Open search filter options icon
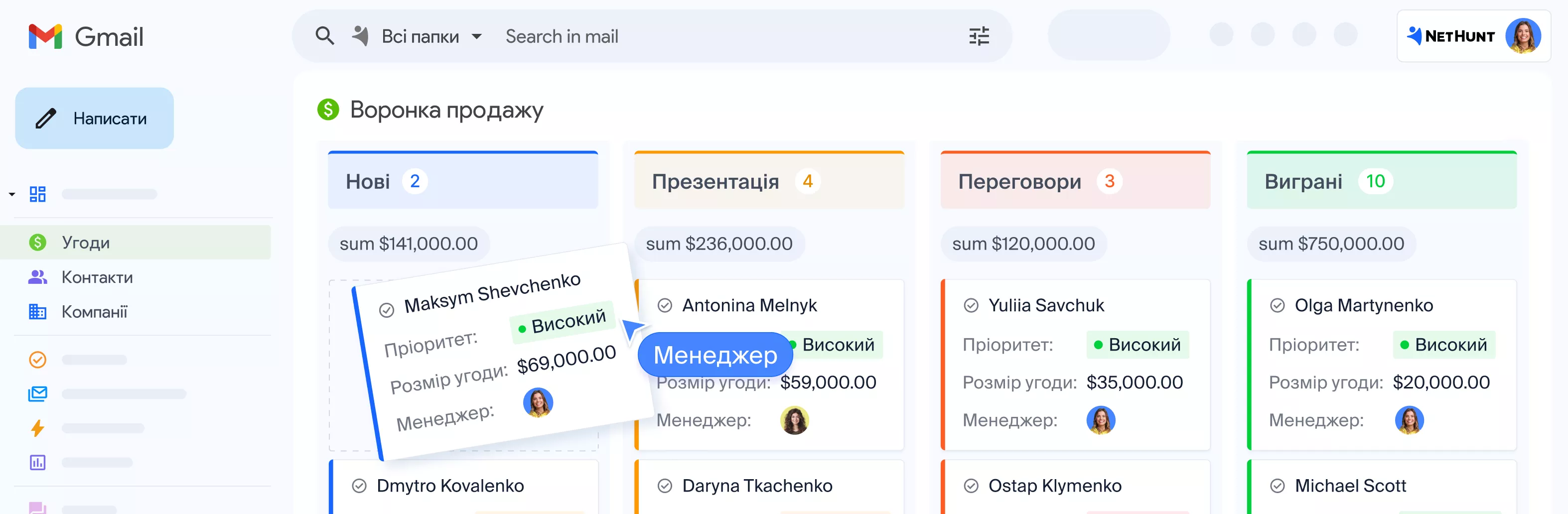The width and height of the screenshot is (1568, 514). pos(979,36)
